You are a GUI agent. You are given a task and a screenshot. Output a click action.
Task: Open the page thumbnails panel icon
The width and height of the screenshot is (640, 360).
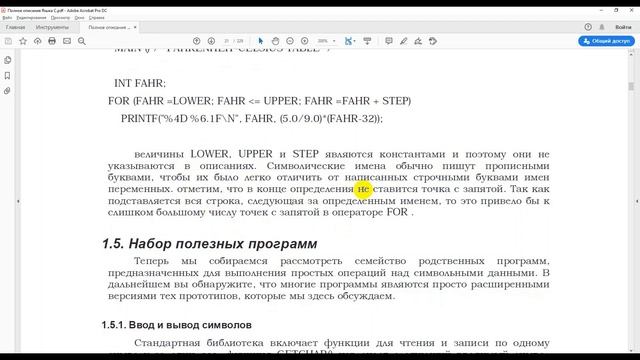point(7,60)
